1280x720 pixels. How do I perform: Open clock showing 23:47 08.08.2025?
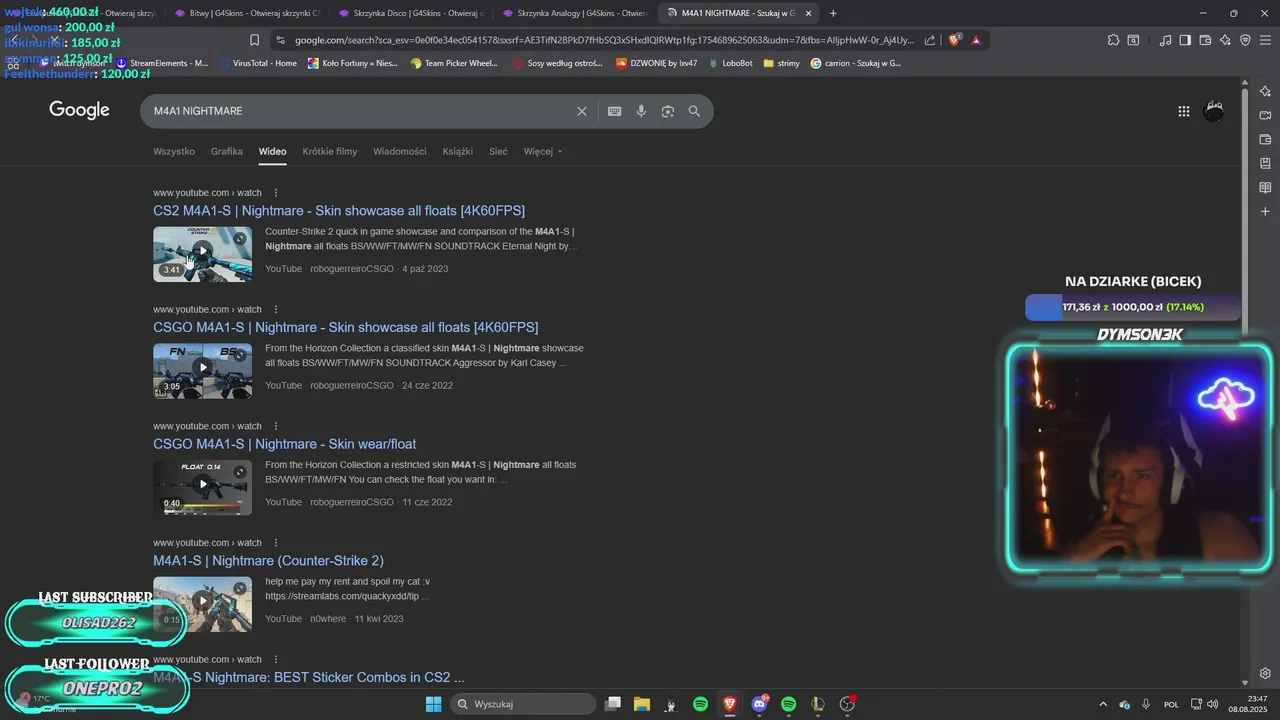1249,704
